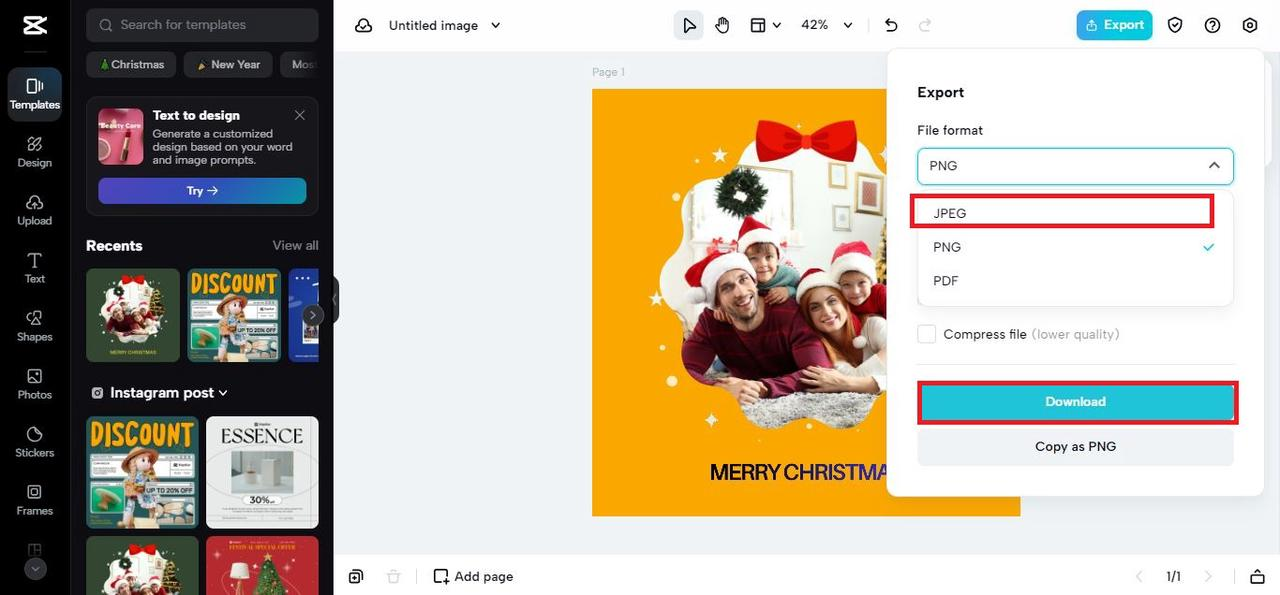This screenshot has width=1280, height=595.
Task: Open the pages overview icon bottom right
Action: 1257,577
